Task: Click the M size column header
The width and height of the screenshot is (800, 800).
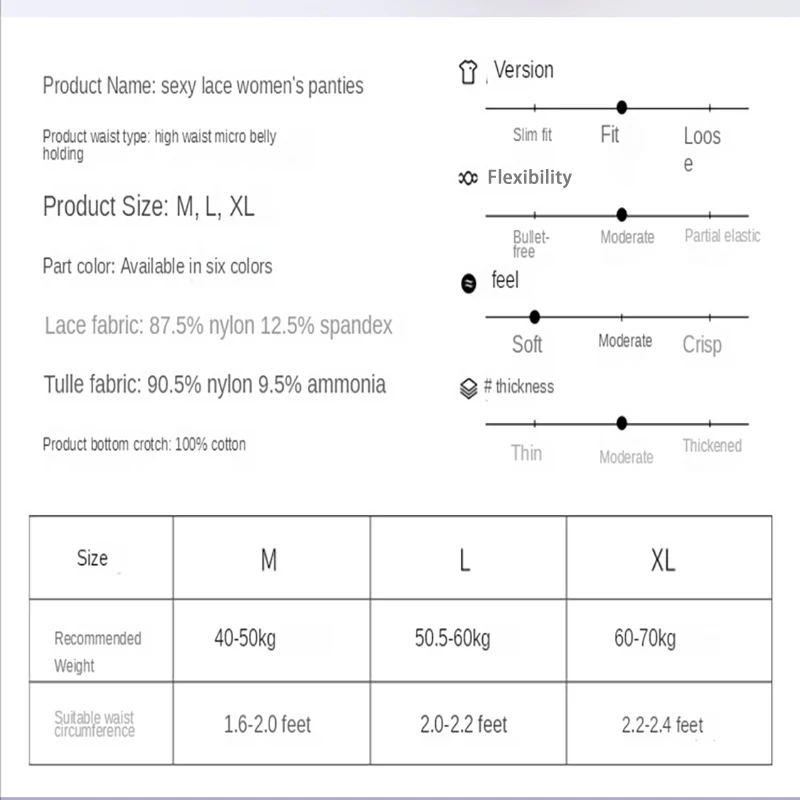Action: coord(269,560)
